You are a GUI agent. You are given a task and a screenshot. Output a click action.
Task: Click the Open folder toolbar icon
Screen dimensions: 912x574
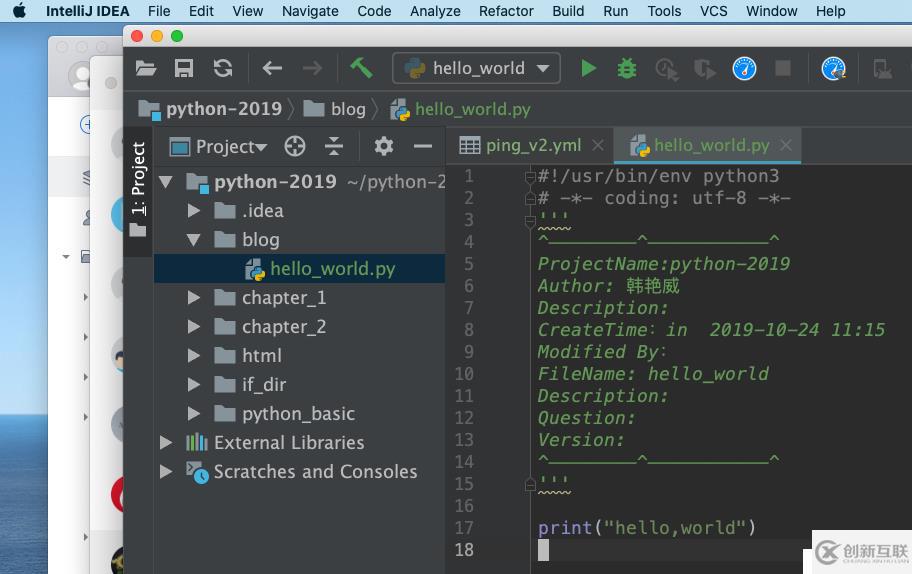coord(146,69)
